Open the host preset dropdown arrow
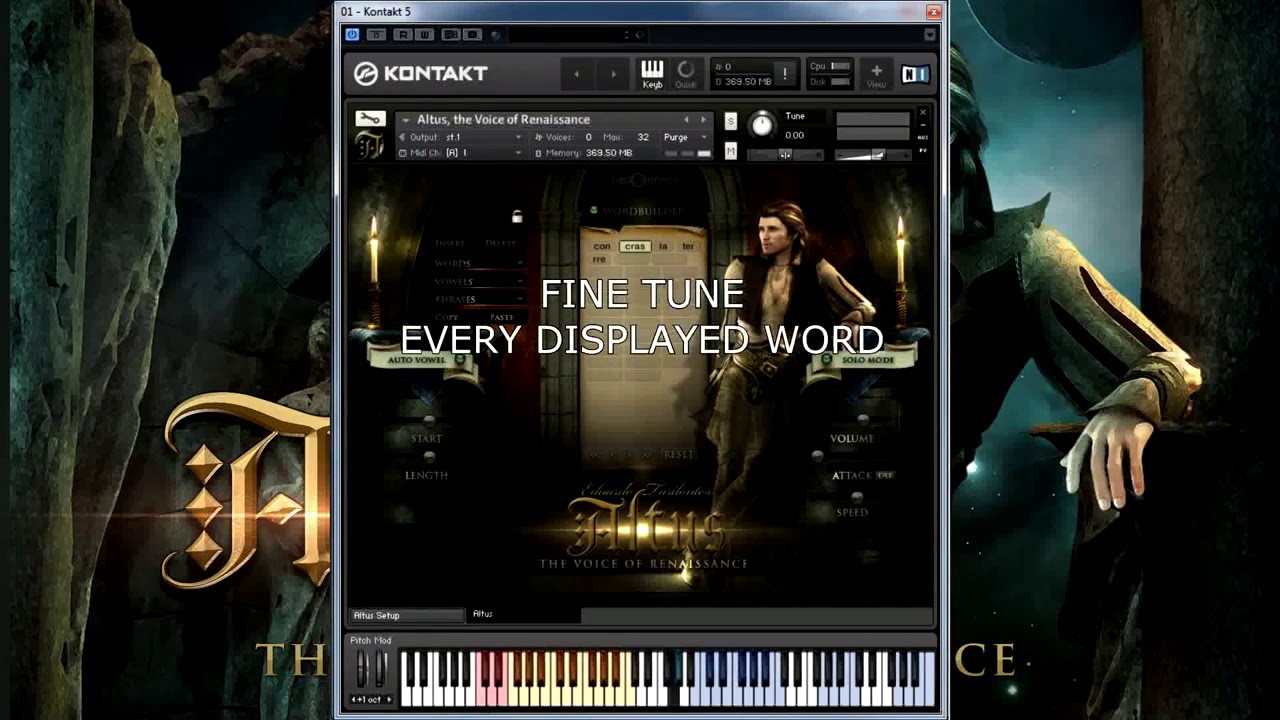This screenshot has width=1280, height=720. 929,34
